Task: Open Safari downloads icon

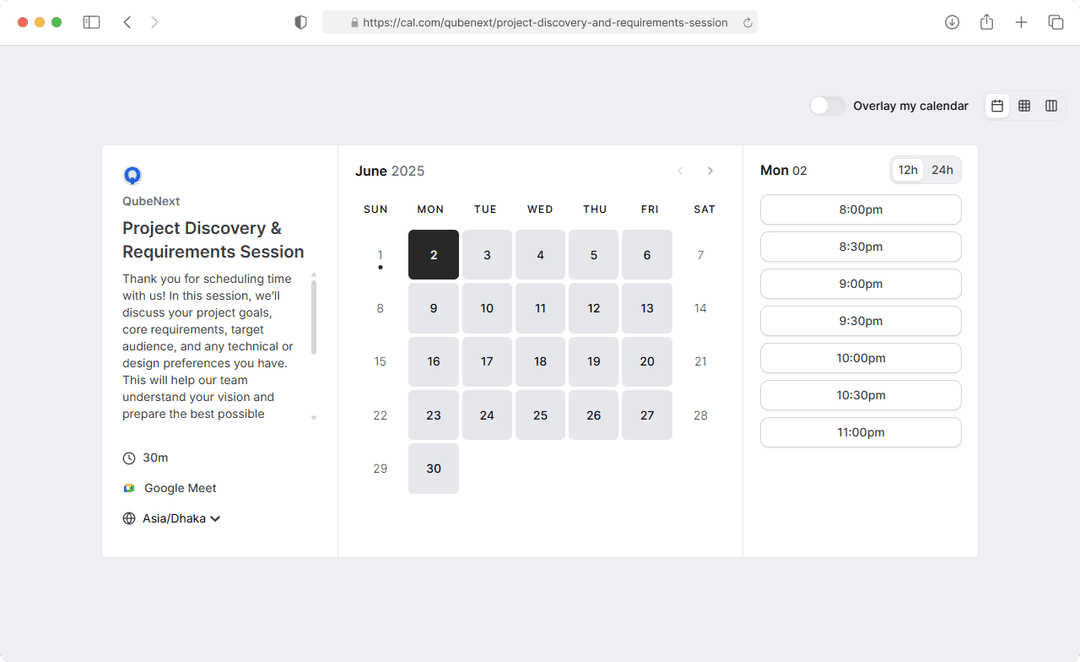Action: point(952,22)
